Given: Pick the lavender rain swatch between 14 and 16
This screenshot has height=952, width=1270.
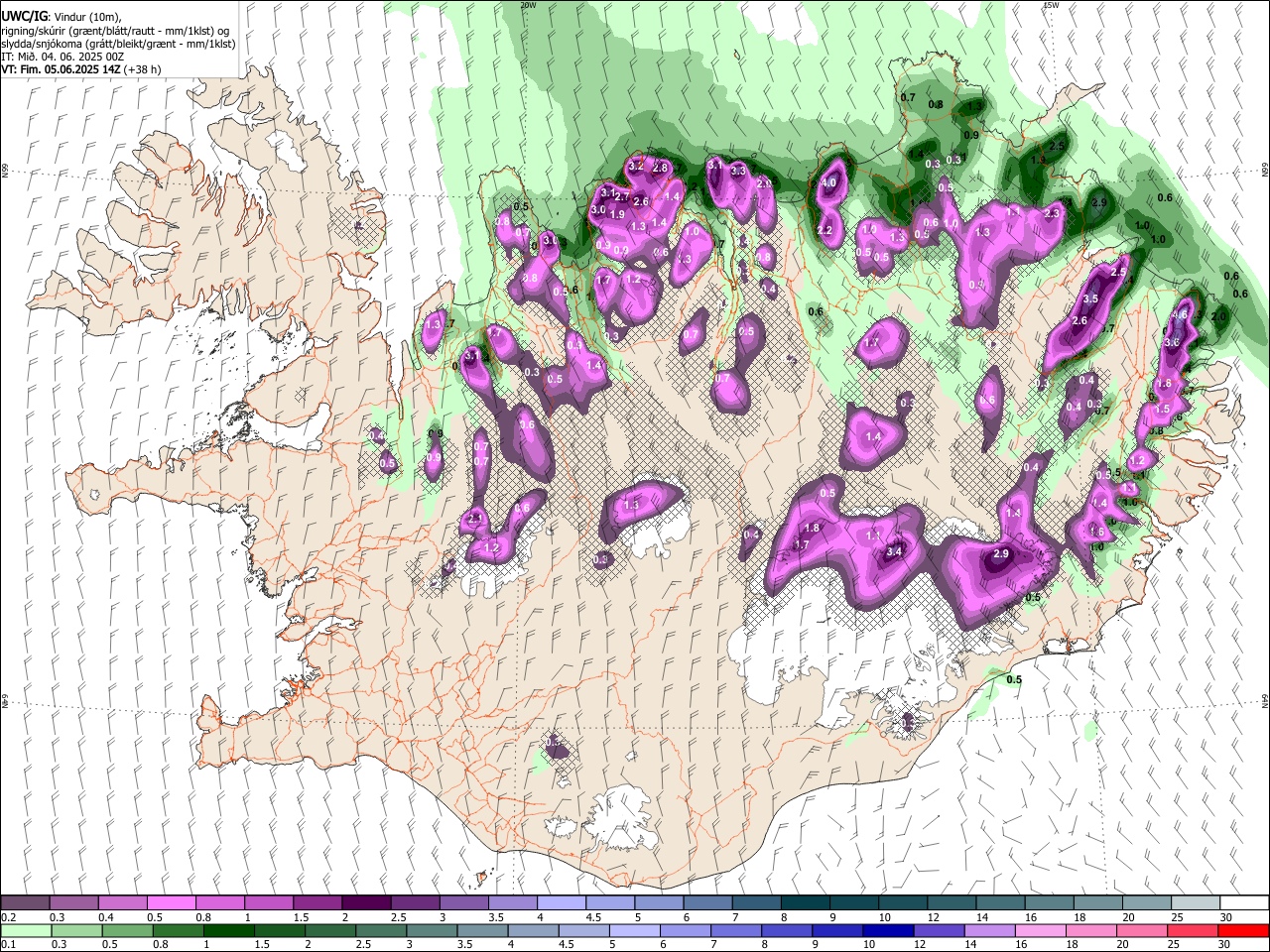Looking at the screenshot, I should (x=988, y=930).
